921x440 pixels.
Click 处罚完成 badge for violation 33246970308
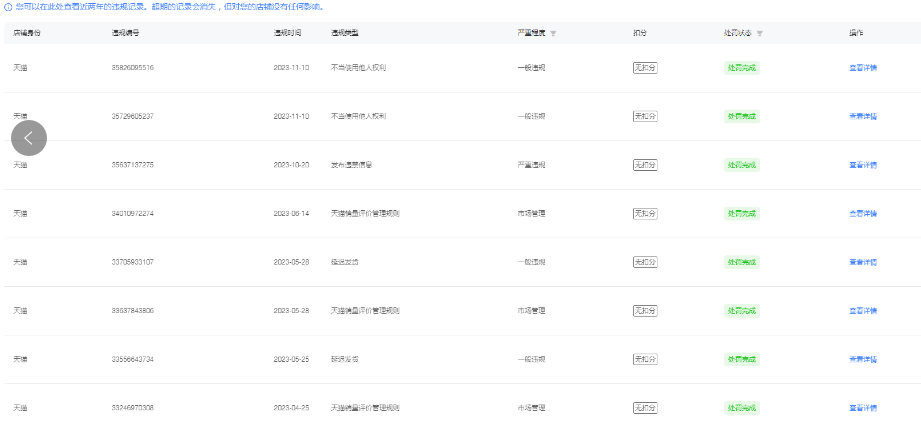pos(741,408)
